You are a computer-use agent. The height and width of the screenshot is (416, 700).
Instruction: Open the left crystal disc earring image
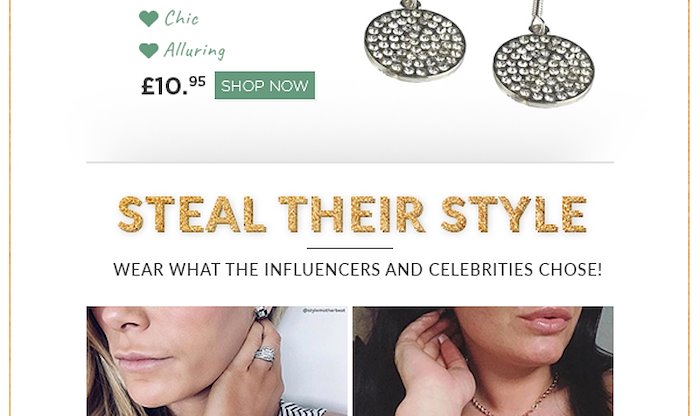click(415, 42)
